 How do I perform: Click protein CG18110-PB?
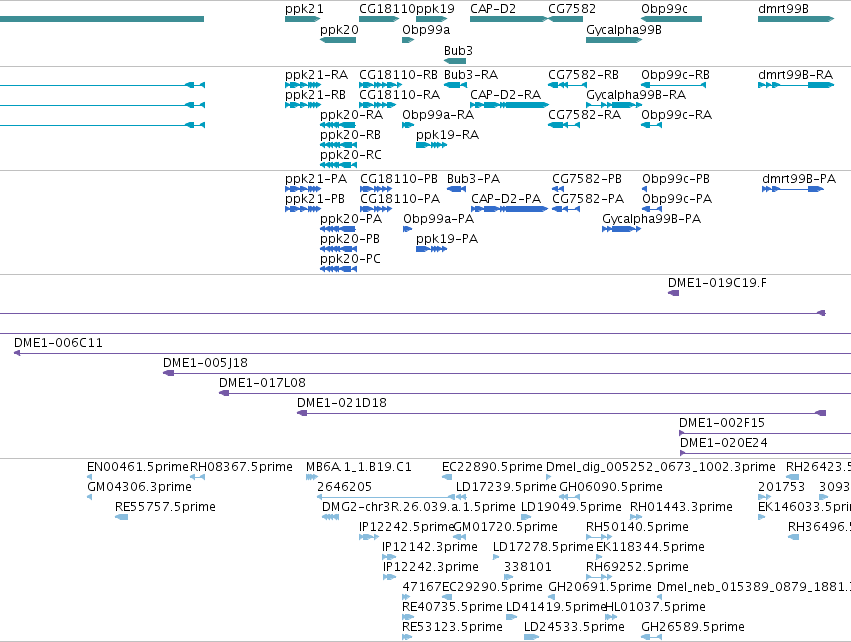(399, 179)
